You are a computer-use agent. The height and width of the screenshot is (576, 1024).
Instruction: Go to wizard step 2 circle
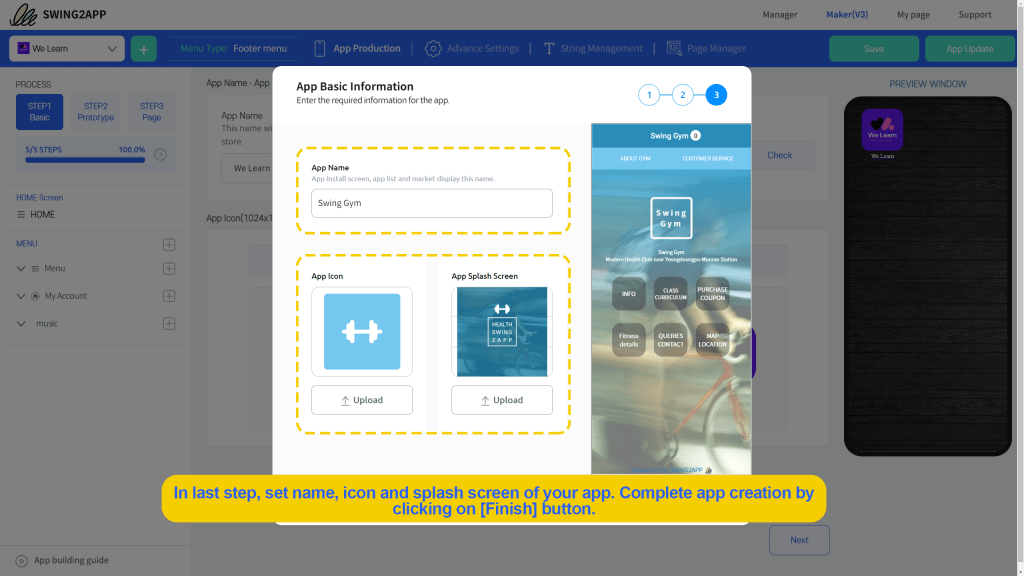coord(682,95)
